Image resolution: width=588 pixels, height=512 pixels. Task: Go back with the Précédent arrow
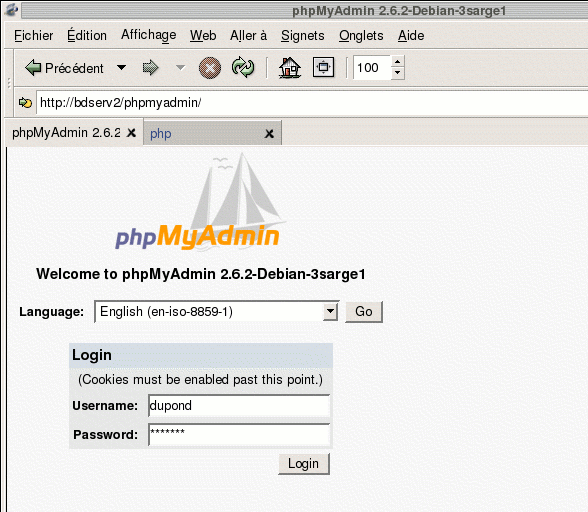tap(64, 68)
